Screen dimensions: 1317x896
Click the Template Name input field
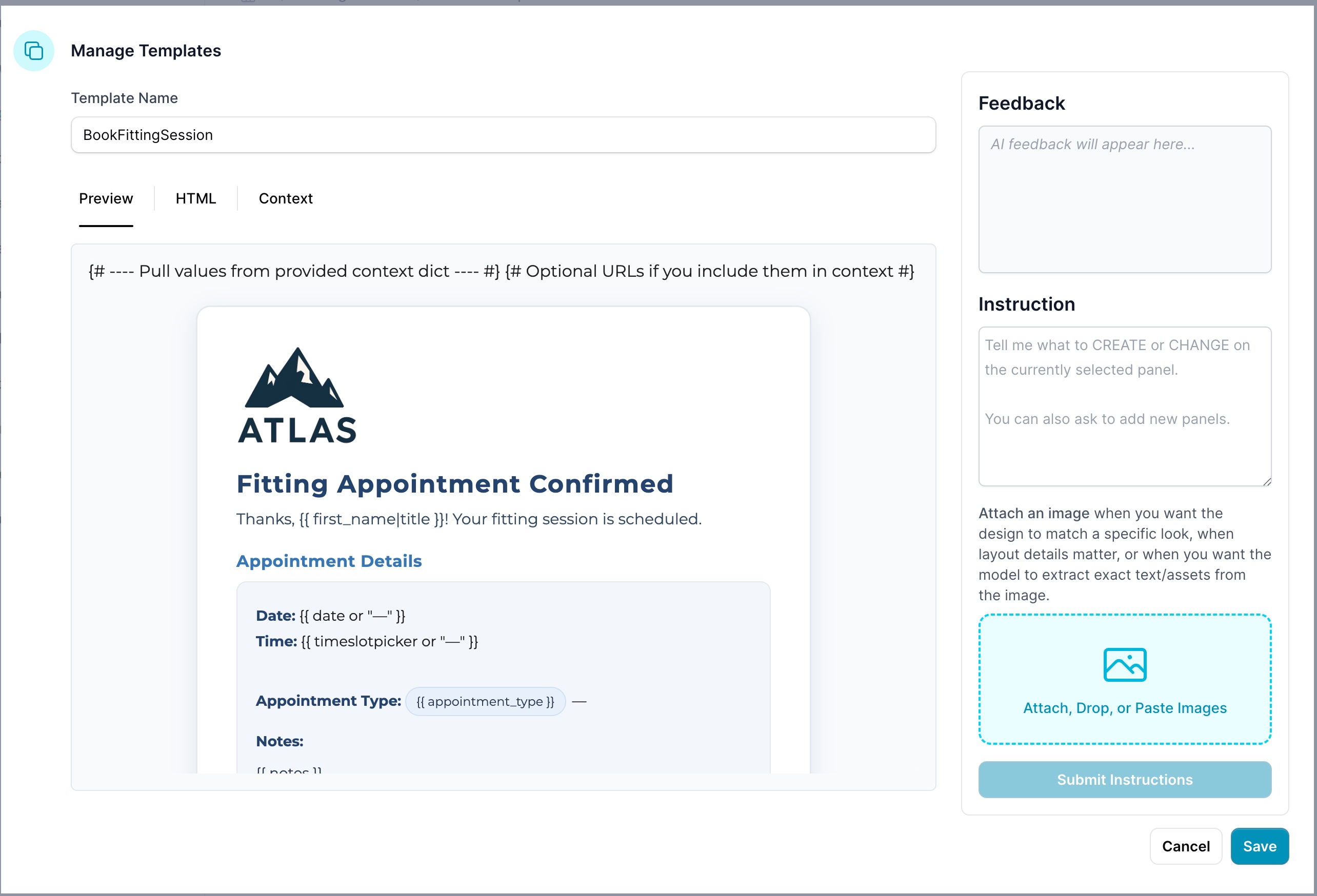coord(503,135)
